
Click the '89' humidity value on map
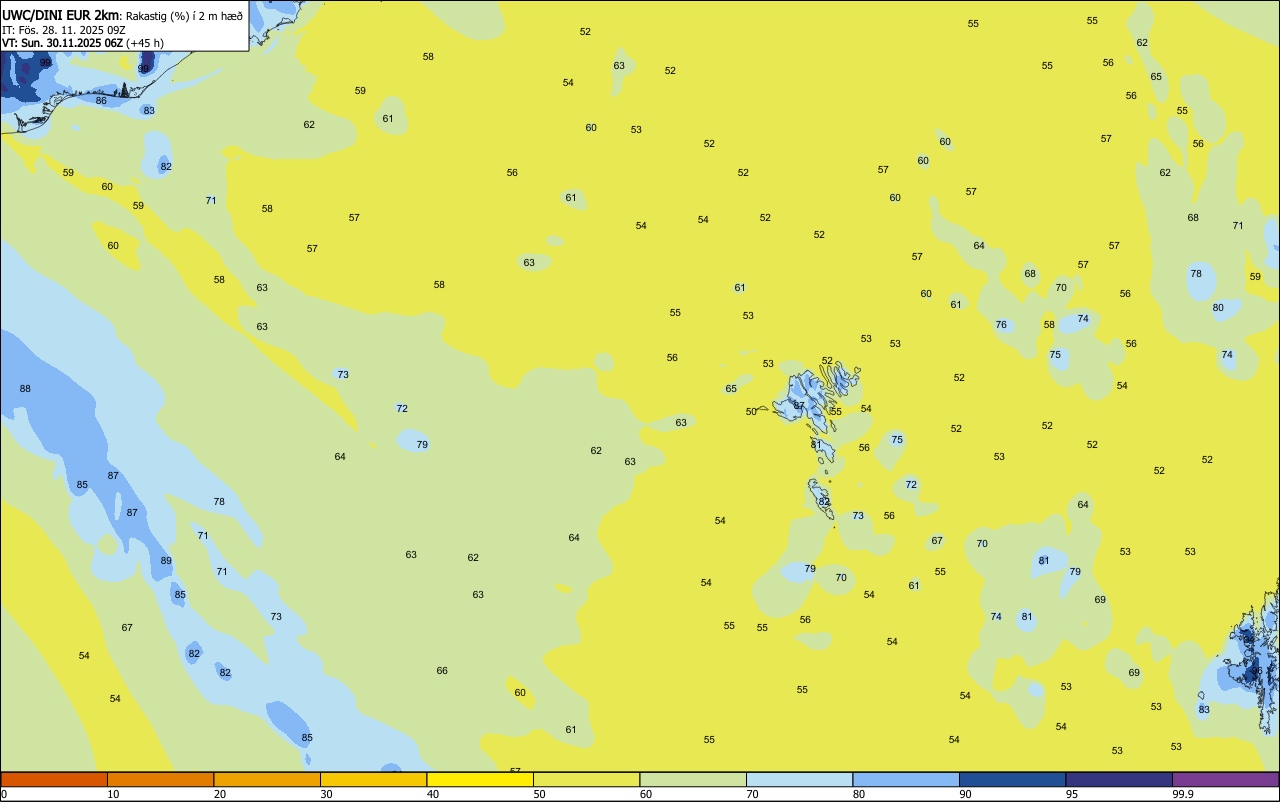click(x=166, y=561)
